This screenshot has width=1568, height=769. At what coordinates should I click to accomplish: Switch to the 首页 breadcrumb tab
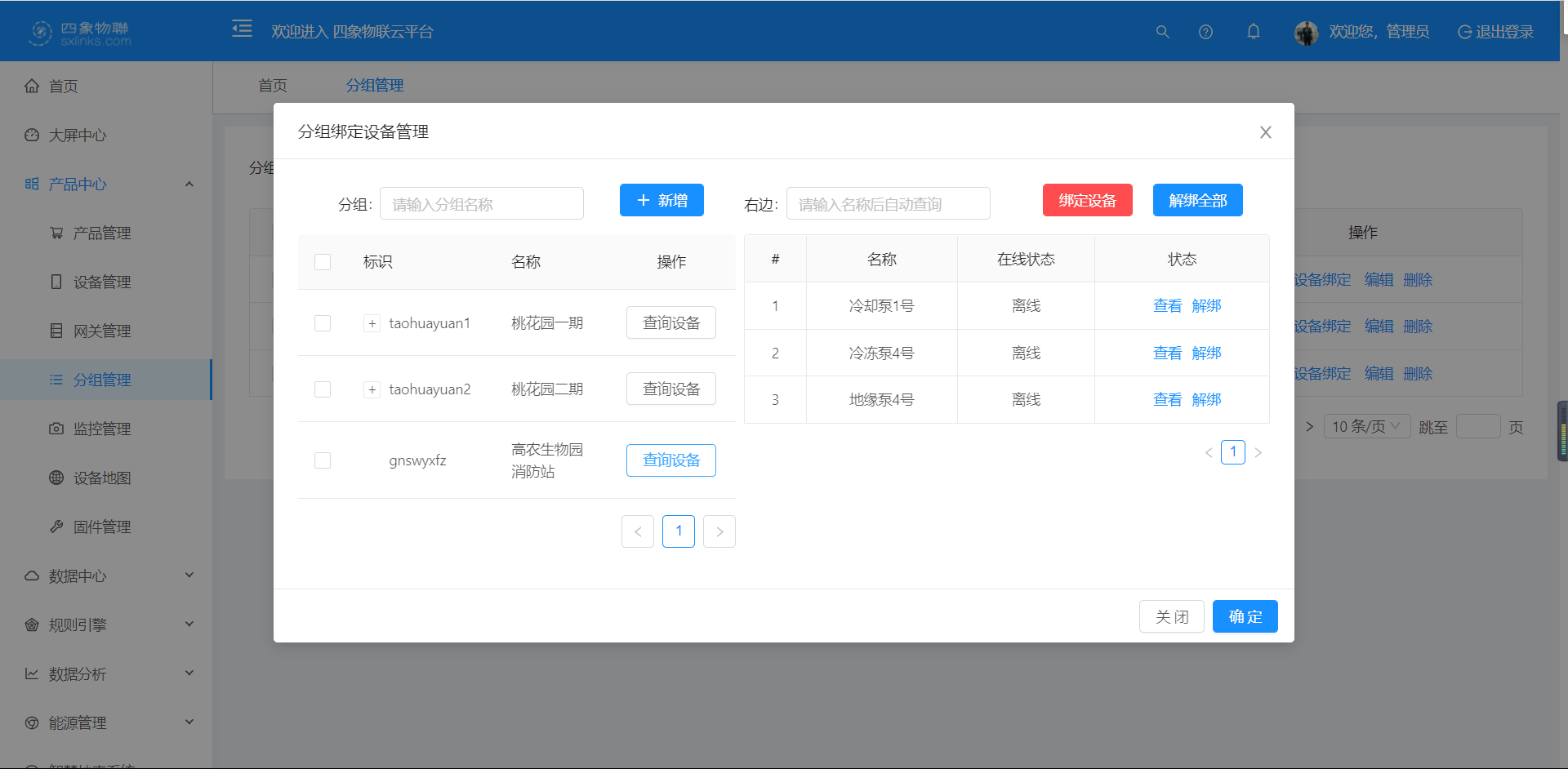(272, 85)
